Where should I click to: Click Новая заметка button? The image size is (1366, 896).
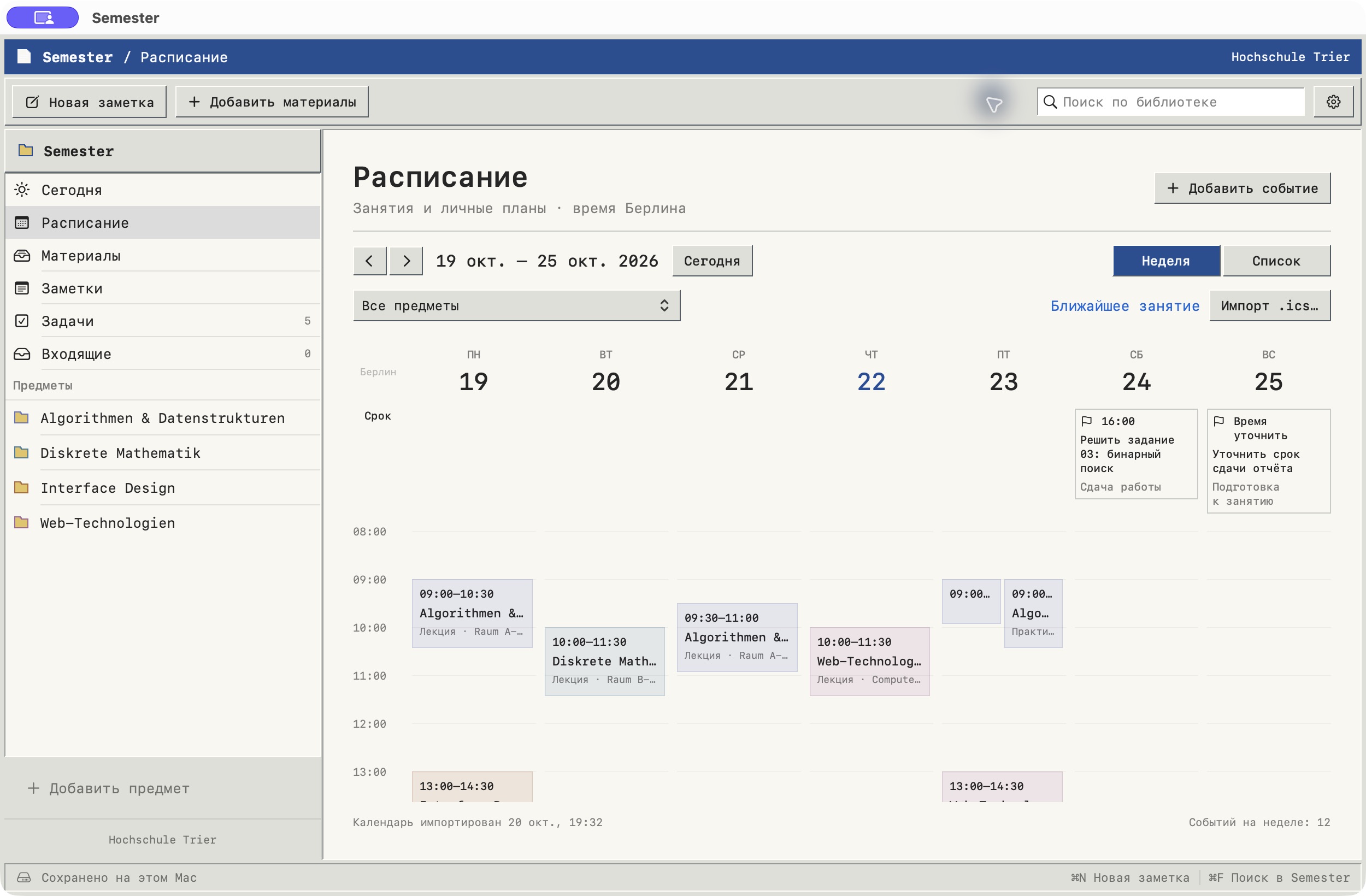(x=90, y=102)
